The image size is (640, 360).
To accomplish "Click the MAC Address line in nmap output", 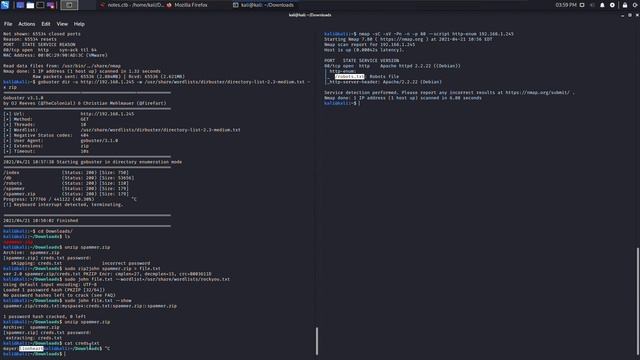I will click(55, 55).
